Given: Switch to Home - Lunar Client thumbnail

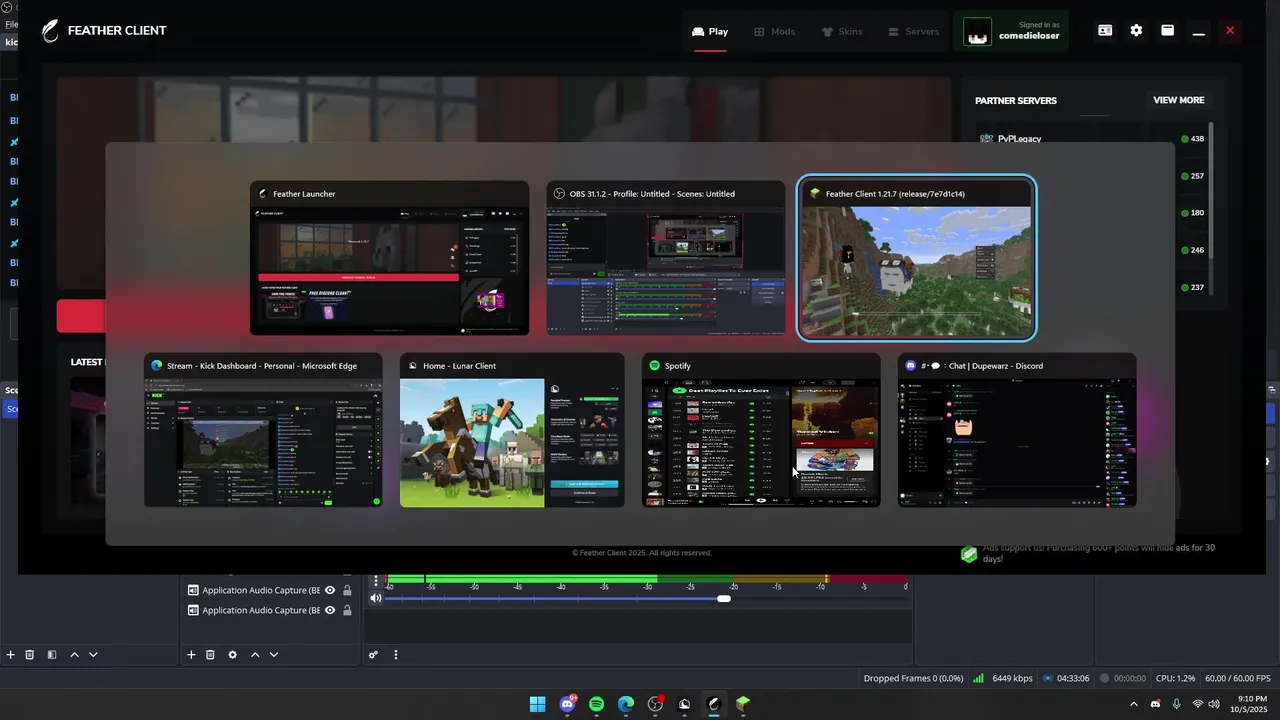Looking at the screenshot, I should click(x=512, y=430).
